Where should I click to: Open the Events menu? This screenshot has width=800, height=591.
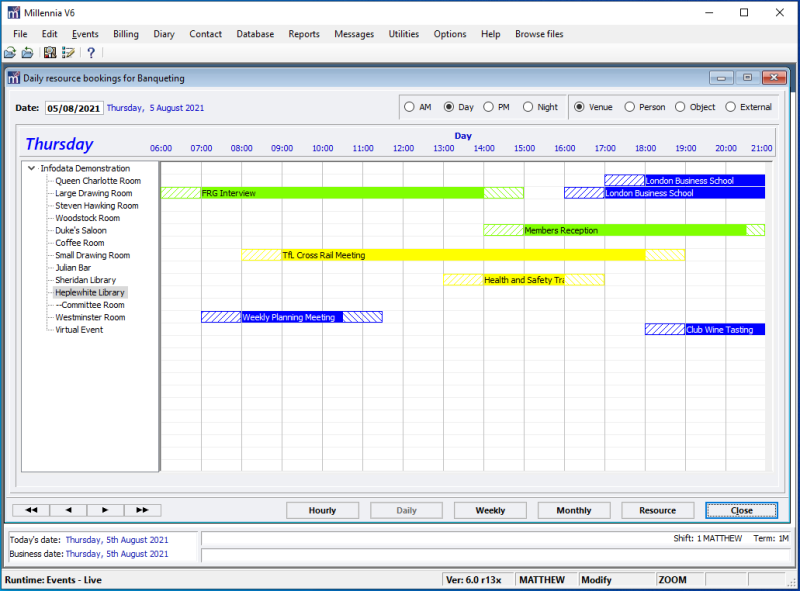pyautogui.click(x=85, y=34)
